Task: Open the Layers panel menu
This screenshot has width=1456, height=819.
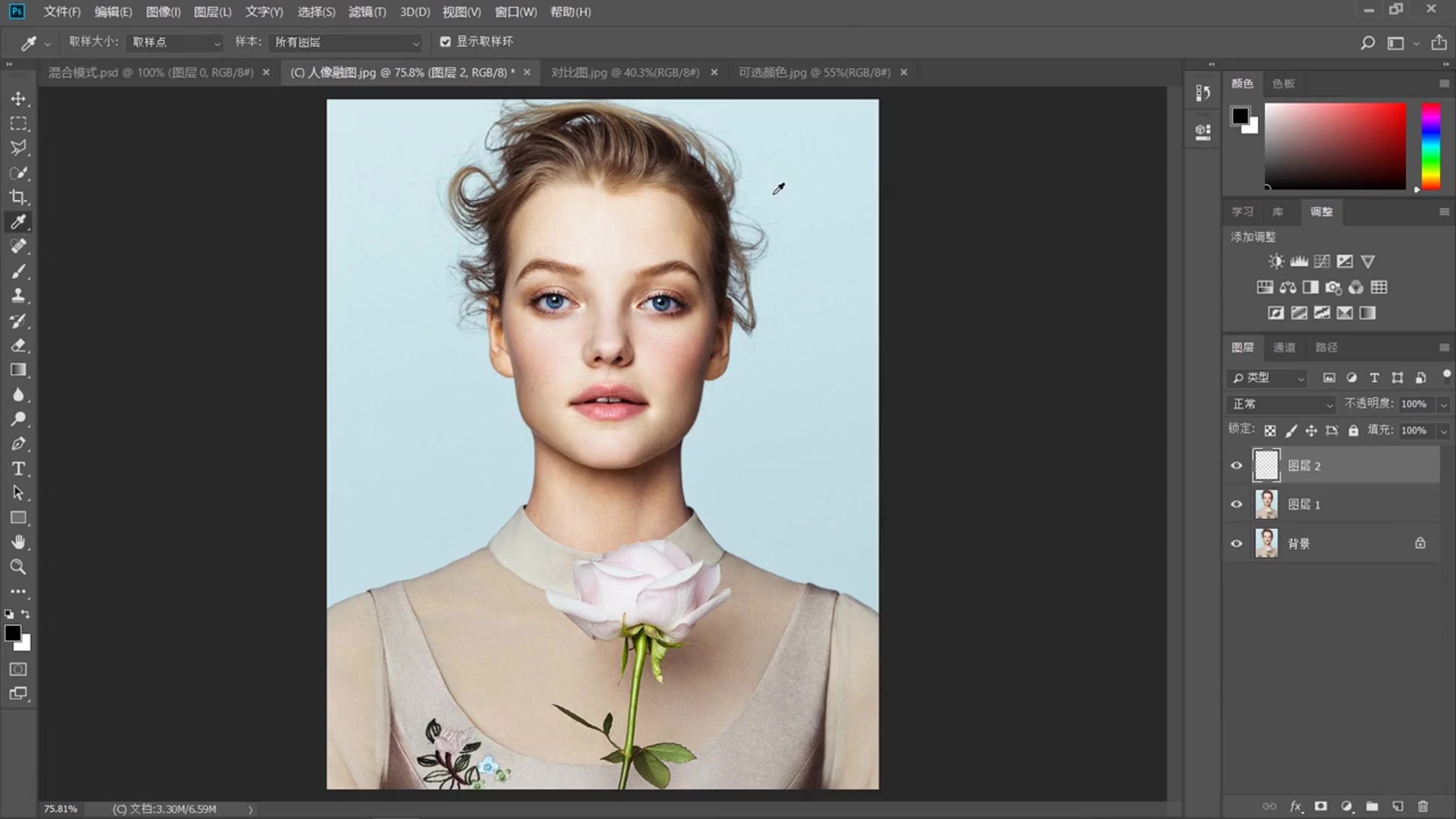Action: pos(1444,347)
